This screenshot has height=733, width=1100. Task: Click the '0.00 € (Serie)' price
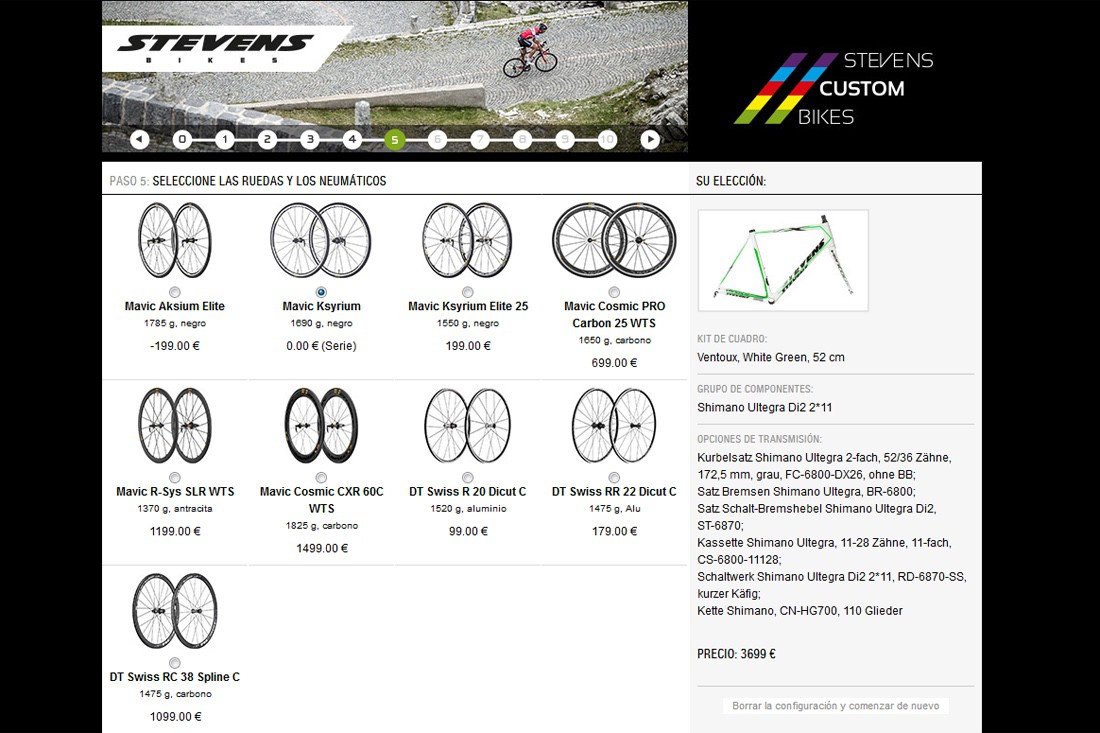(321, 346)
